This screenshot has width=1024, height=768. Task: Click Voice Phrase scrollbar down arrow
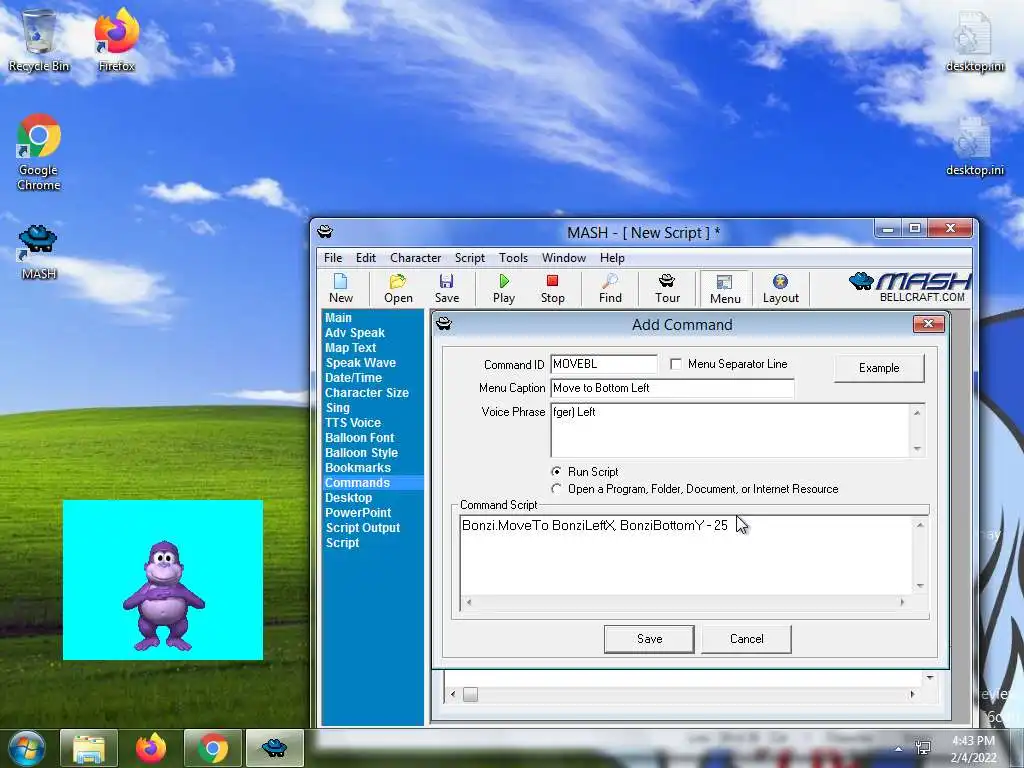pos(917,449)
